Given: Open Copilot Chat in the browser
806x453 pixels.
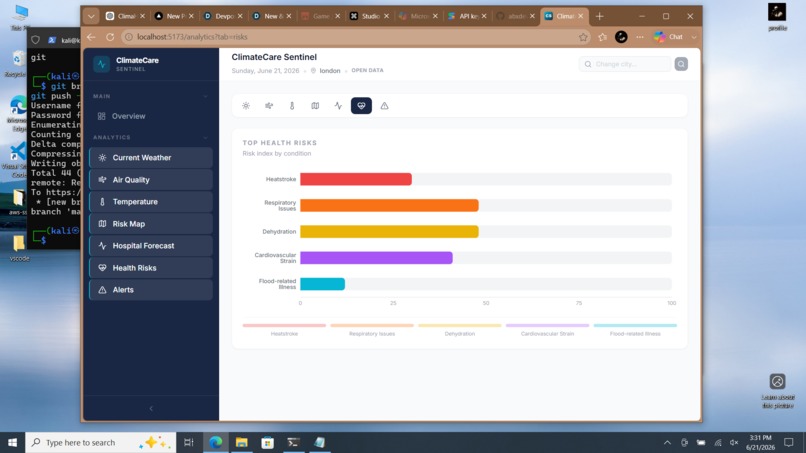Looking at the screenshot, I should coord(668,37).
